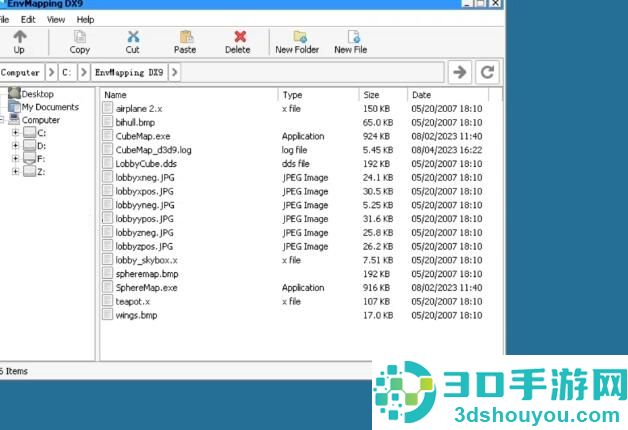628x430 pixels.
Task: Click the CubeMap.exe file icon
Action: [x=107, y=135]
